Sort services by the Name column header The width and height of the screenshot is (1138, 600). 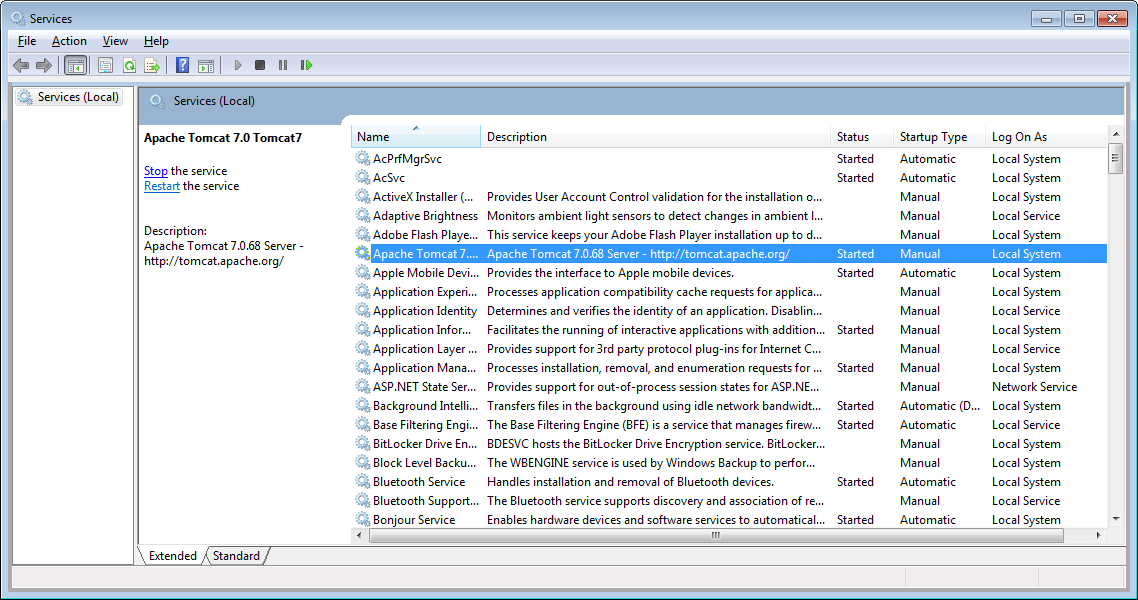pyautogui.click(x=415, y=137)
